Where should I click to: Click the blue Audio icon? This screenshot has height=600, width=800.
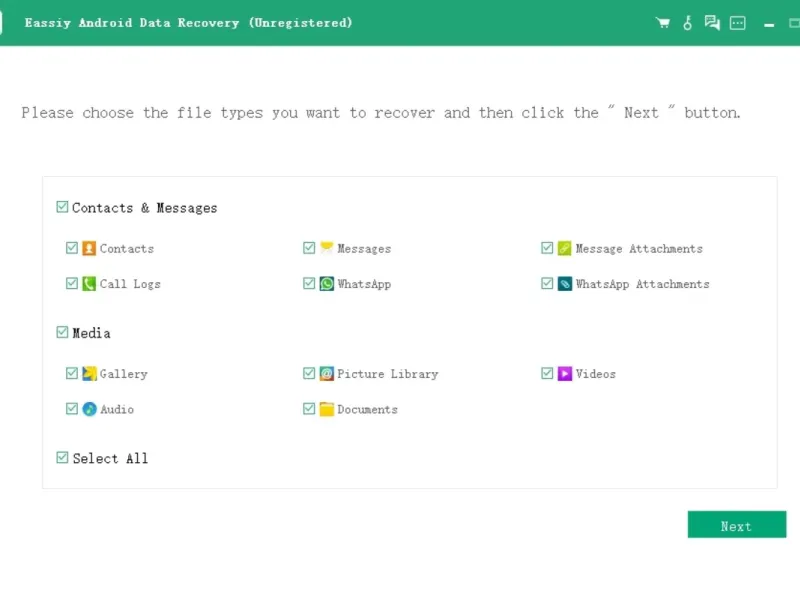pos(89,409)
